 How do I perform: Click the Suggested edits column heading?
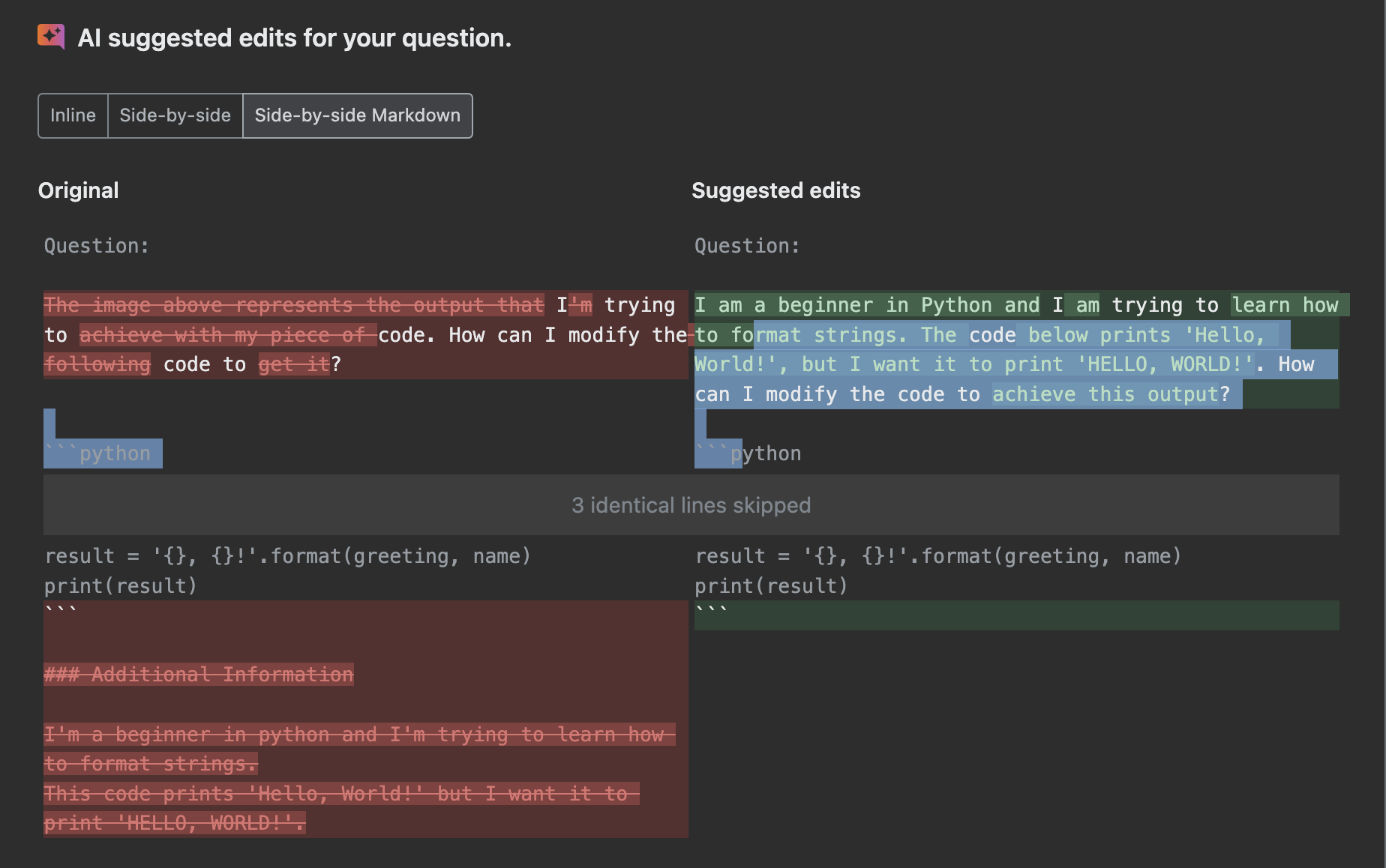775,190
